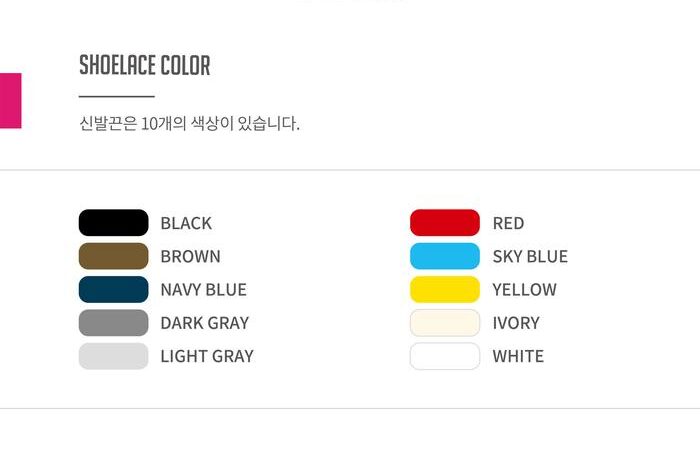
Task: Select the black shoelace color swatch
Action: click(113, 223)
